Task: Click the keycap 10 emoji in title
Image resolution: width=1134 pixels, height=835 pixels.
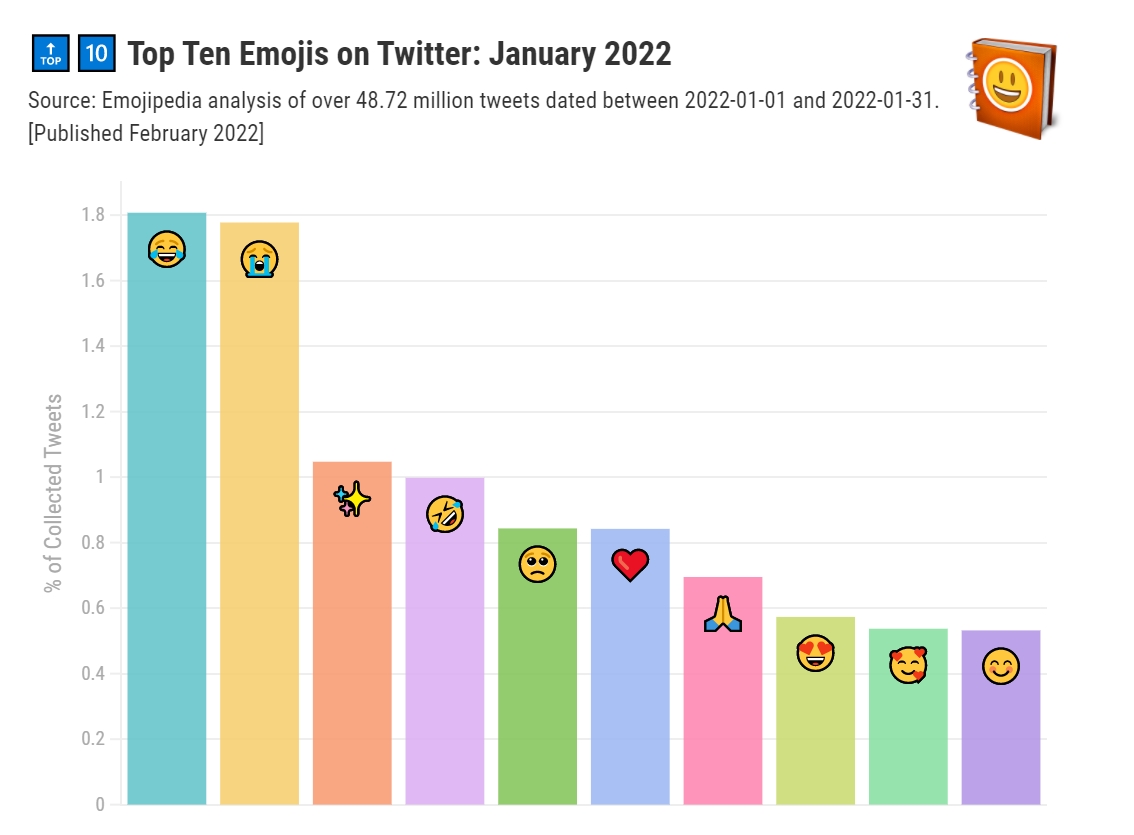Action: 96,54
